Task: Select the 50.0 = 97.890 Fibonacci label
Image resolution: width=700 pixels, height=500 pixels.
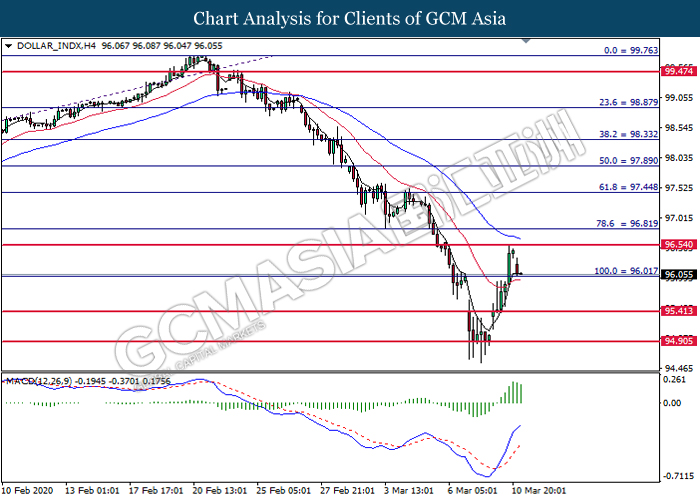Action: pyautogui.click(x=629, y=160)
